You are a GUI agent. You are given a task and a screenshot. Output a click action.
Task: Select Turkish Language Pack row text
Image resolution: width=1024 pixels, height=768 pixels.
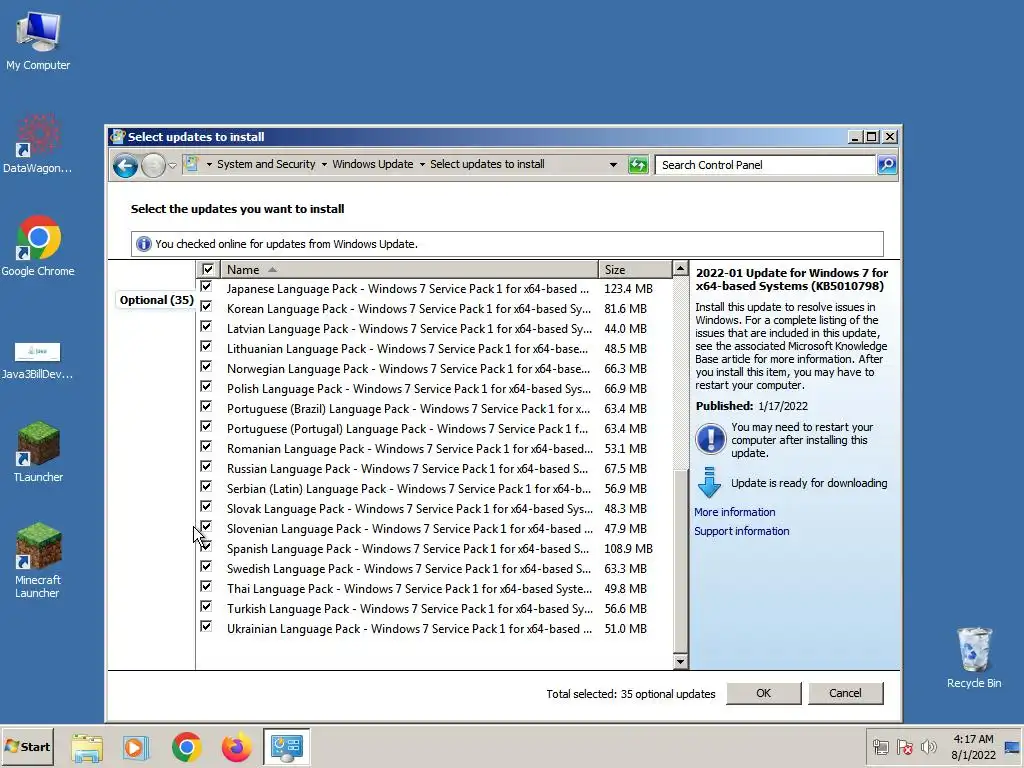click(x=409, y=609)
